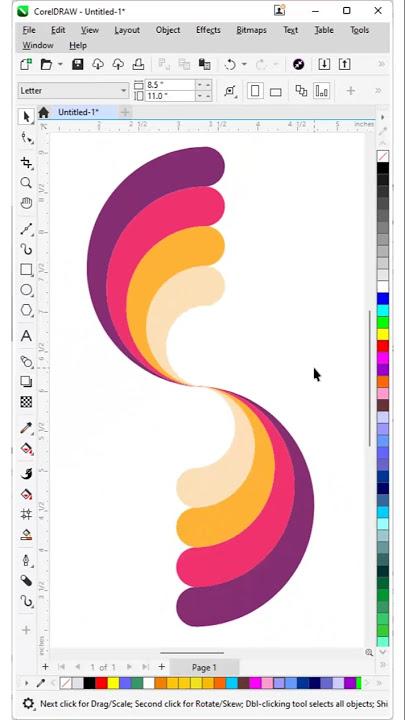Click the Print icon
The image size is (405, 720).
click(x=138, y=64)
